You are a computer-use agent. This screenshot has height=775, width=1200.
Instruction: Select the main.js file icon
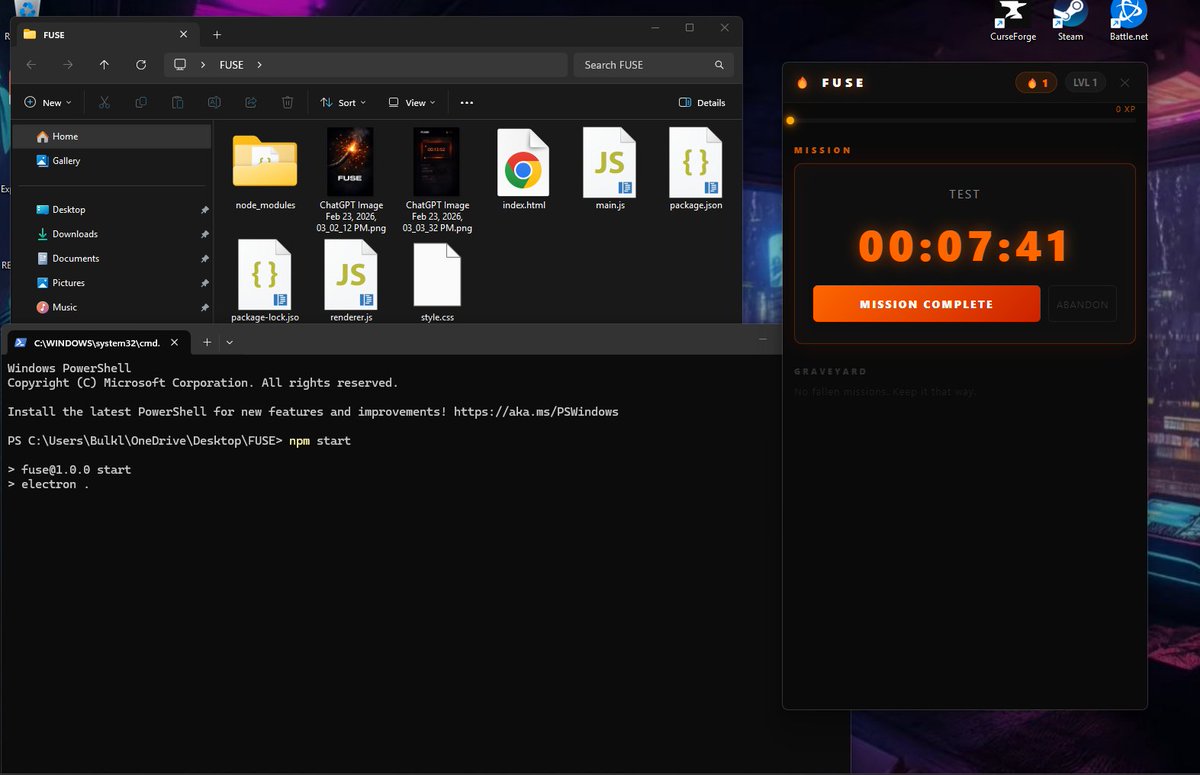pyautogui.click(x=609, y=162)
